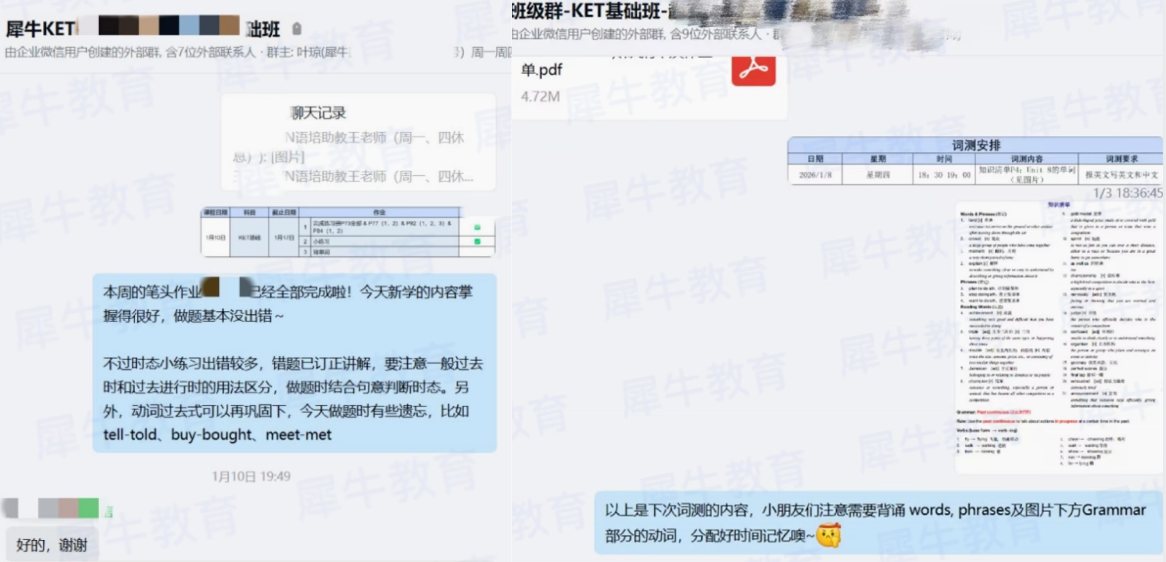Open the 词测安排 schedule table image

(x=975, y=160)
